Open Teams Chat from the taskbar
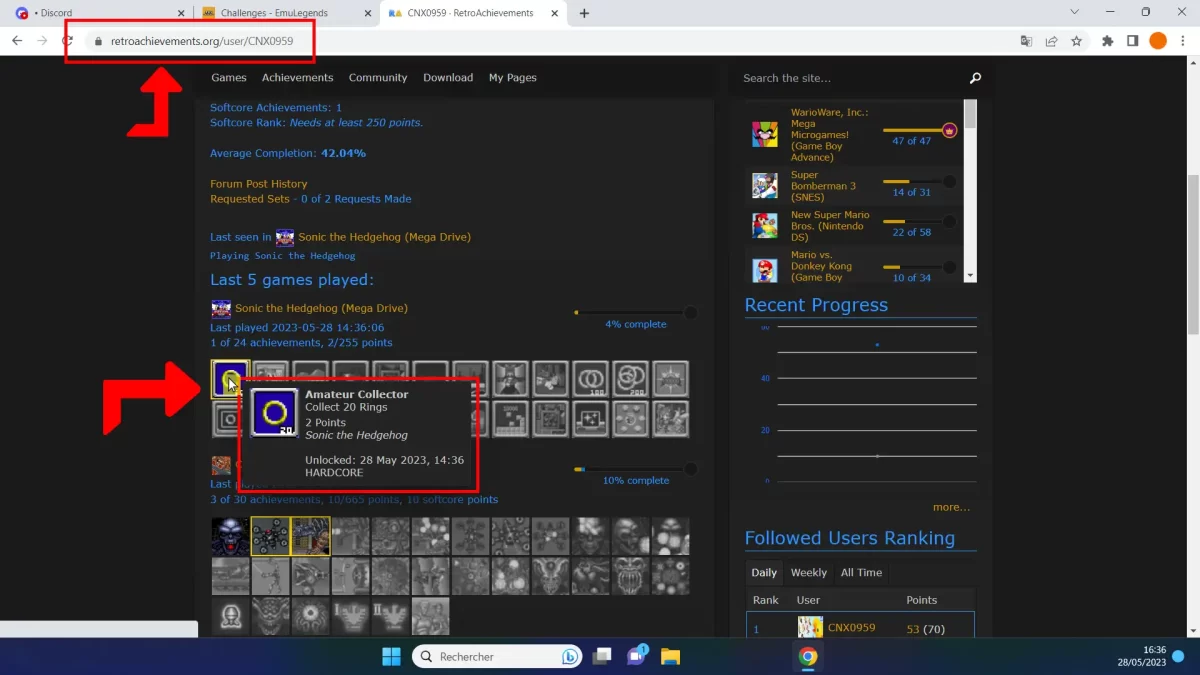Viewport: 1200px width, 675px height. click(636, 656)
